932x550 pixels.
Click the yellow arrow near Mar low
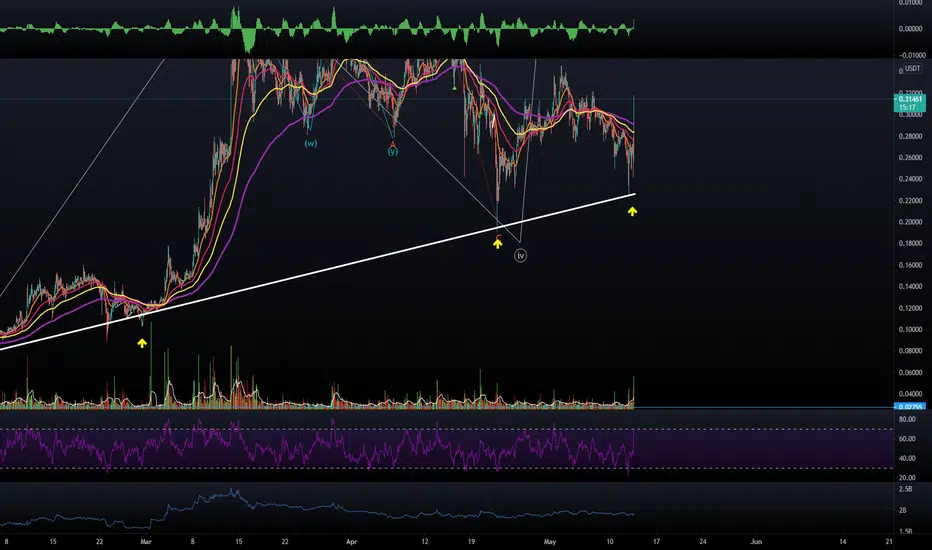[x=142, y=343]
